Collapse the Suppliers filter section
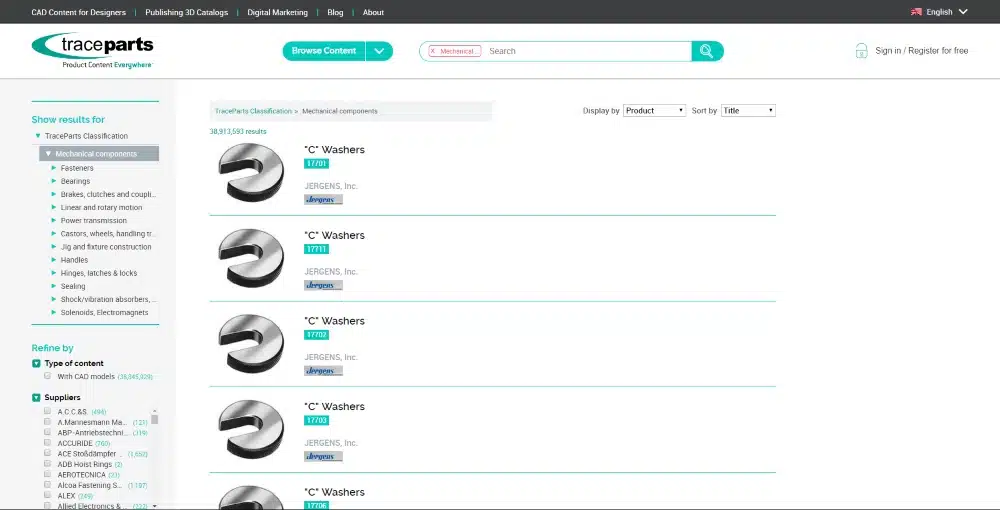This screenshot has width=1000, height=510. (x=36, y=398)
